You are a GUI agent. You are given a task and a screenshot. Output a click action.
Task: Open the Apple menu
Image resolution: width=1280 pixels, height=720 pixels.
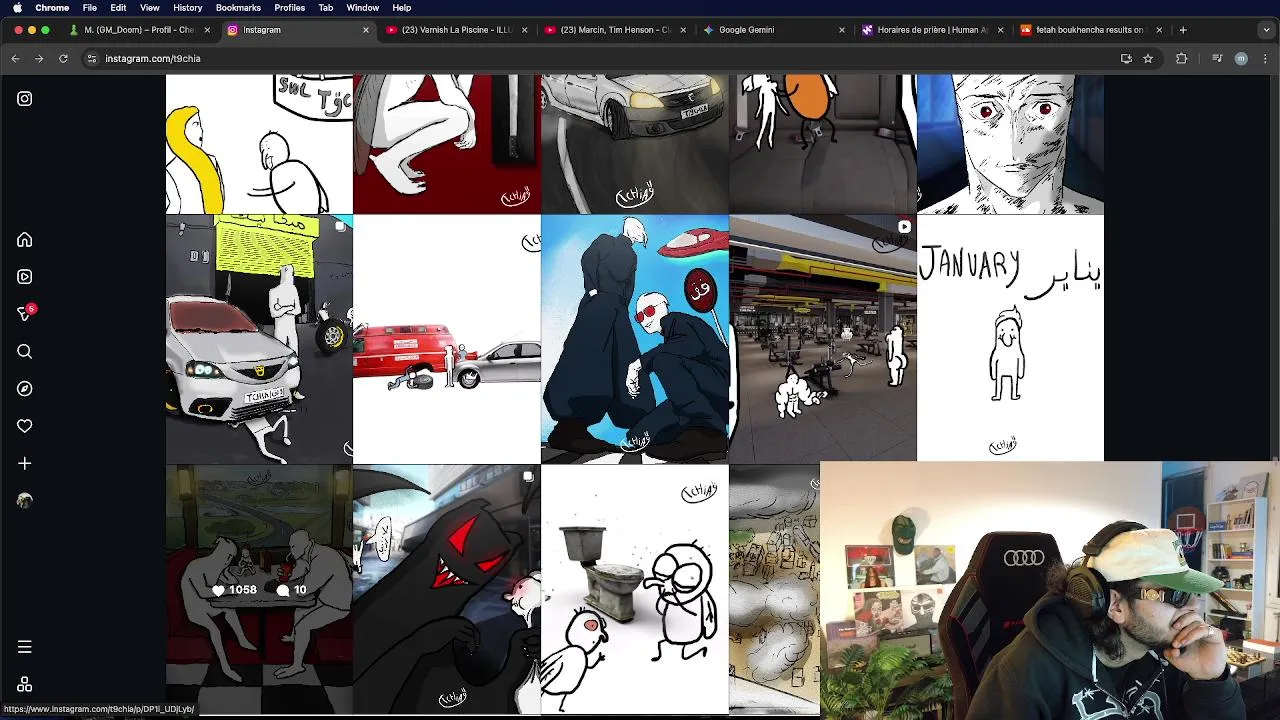[17, 8]
